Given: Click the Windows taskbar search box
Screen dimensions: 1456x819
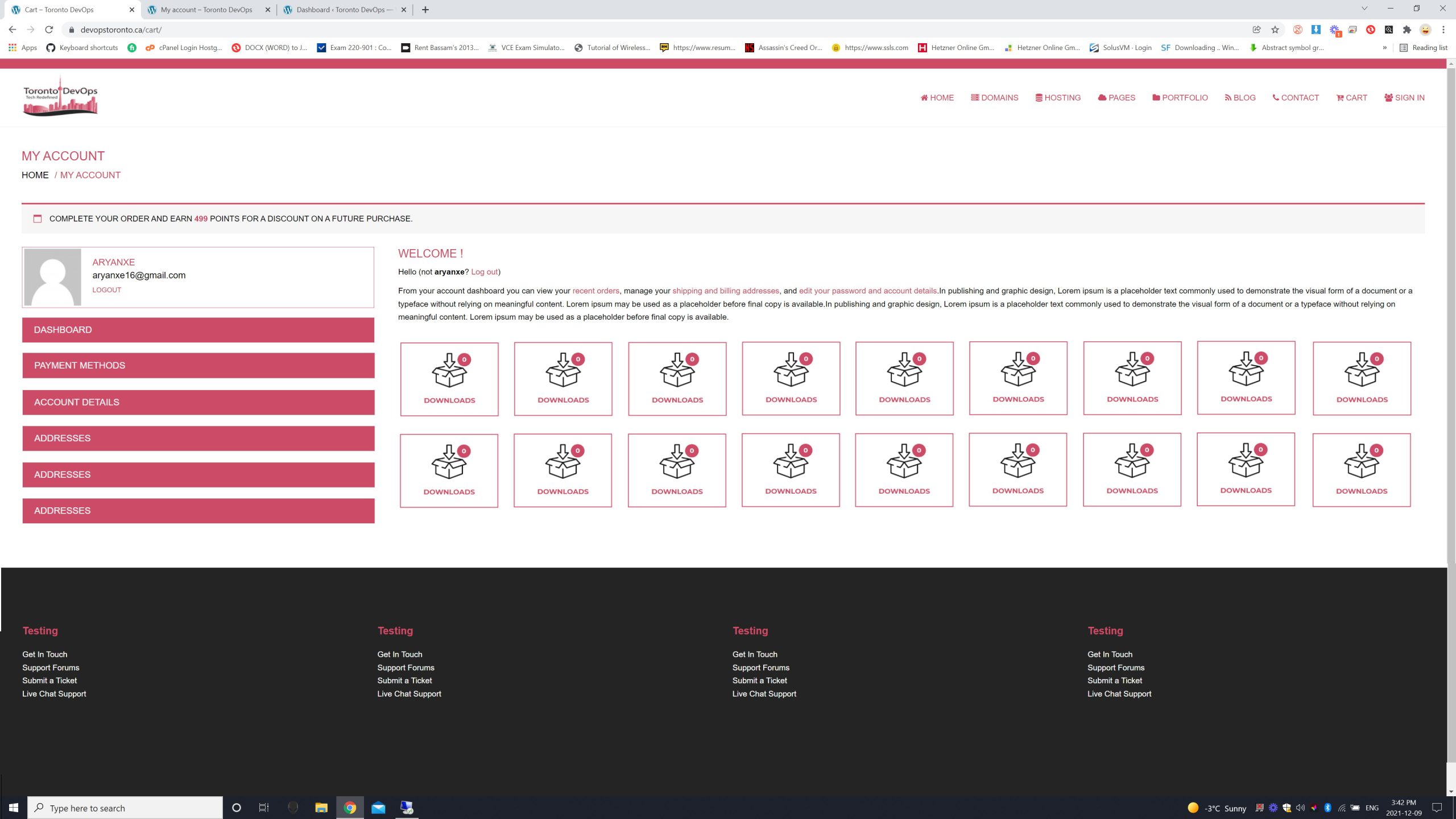Looking at the screenshot, I should pyautogui.click(x=125, y=808).
